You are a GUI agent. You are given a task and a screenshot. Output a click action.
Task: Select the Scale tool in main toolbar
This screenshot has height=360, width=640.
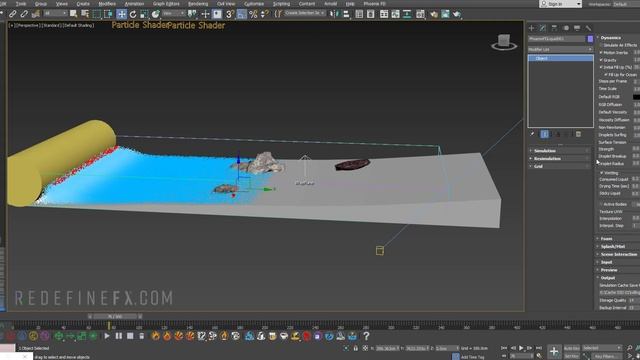[144, 14]
